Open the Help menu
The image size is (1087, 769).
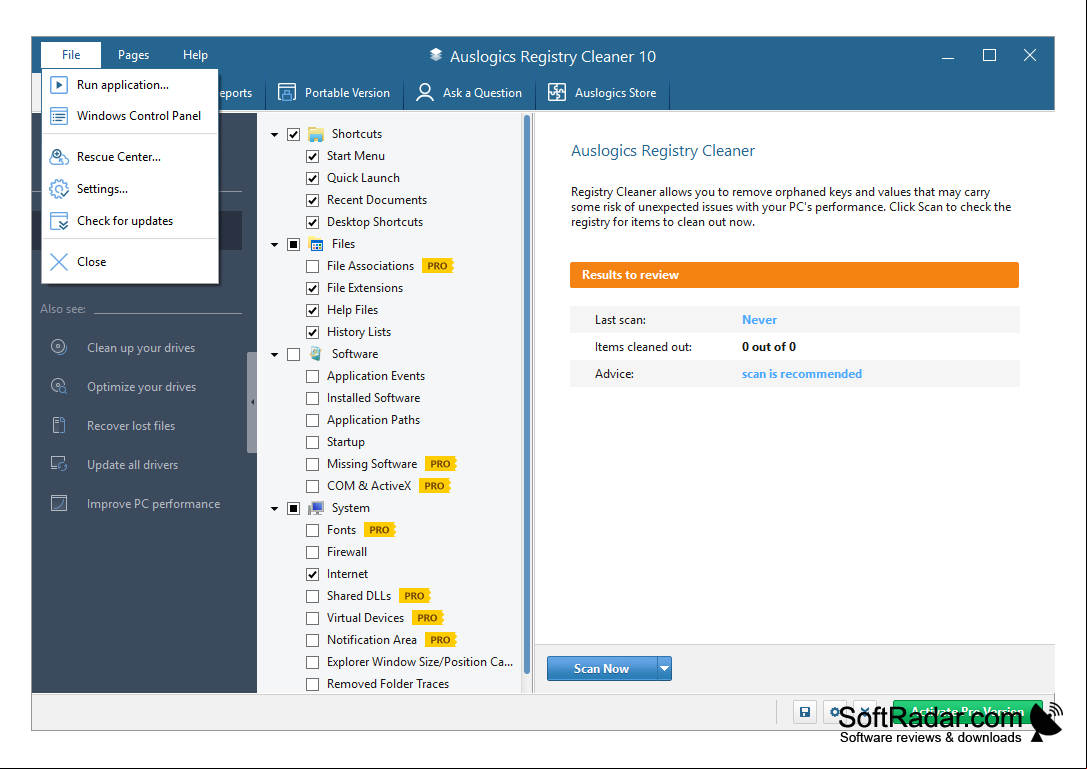pos(195,55)
